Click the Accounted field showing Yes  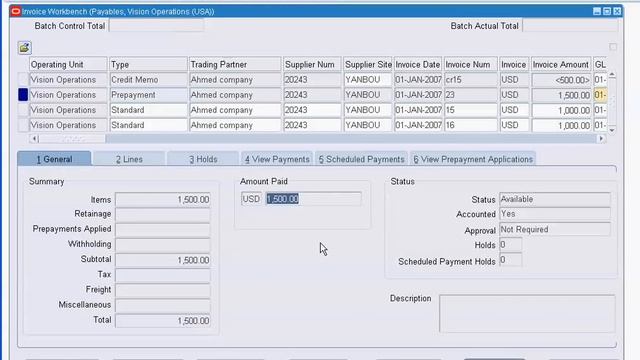click(555, 214)
